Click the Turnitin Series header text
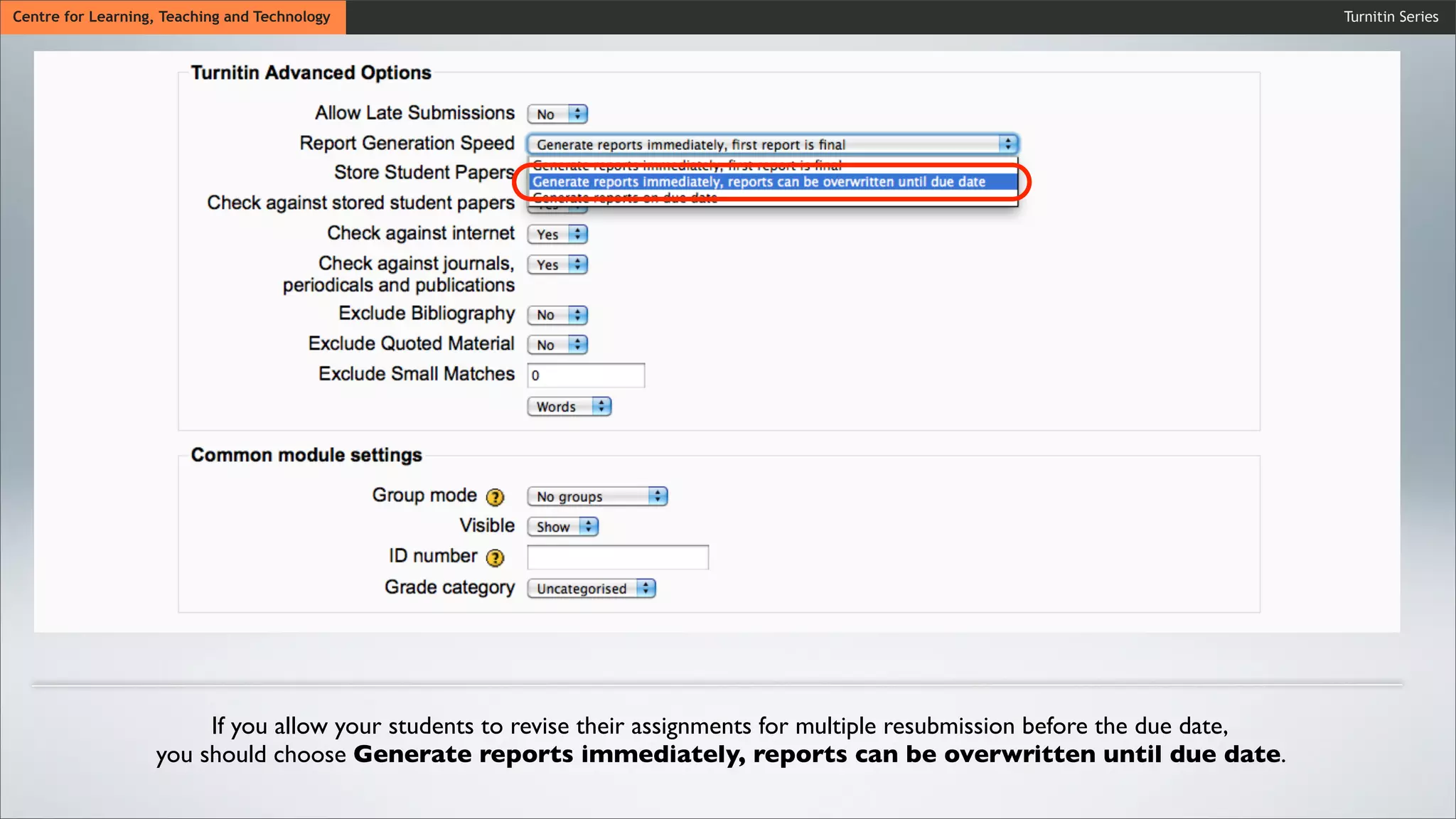Screen dimensions: 1456x819 (1391, 16)
